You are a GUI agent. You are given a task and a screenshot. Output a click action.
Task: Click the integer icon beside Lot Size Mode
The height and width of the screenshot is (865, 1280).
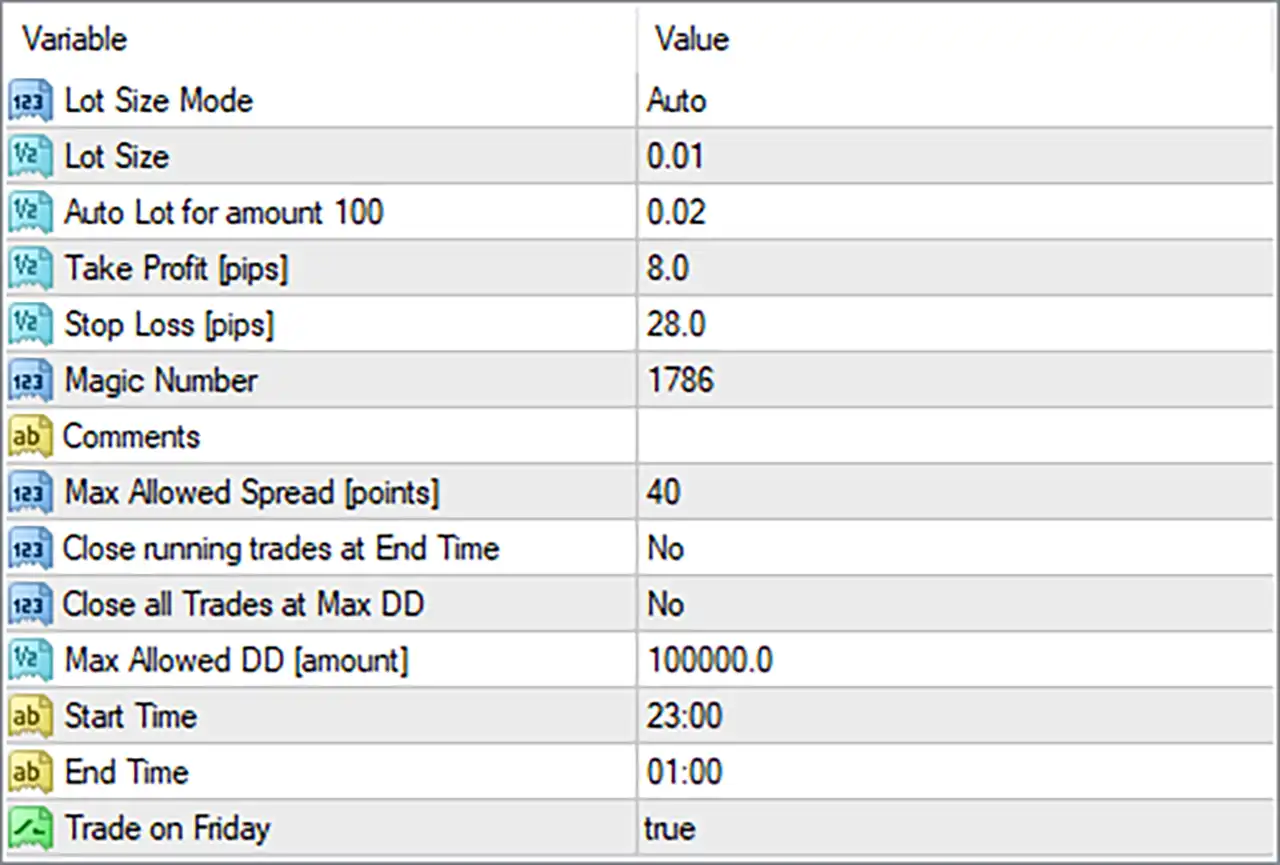click(x=30, y=101)
